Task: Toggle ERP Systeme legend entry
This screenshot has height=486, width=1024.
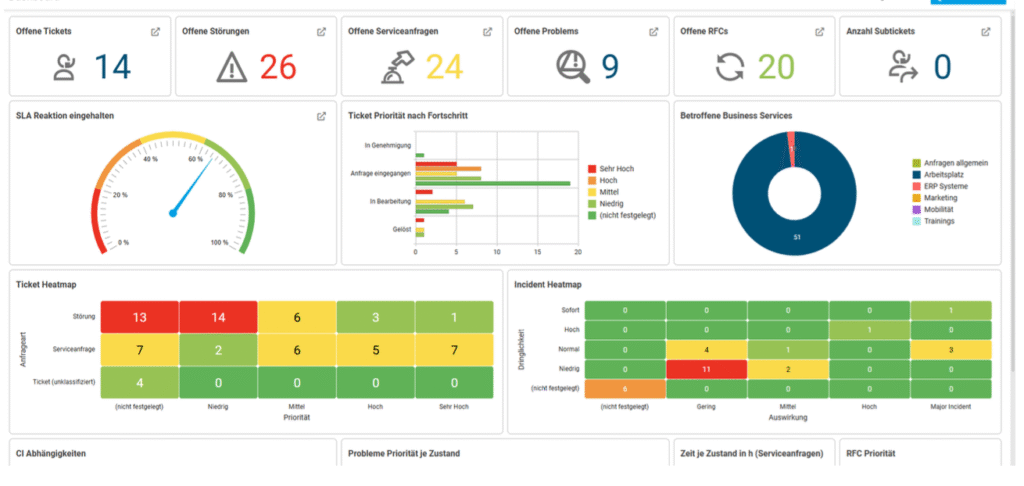Action: tap(940, 186)
